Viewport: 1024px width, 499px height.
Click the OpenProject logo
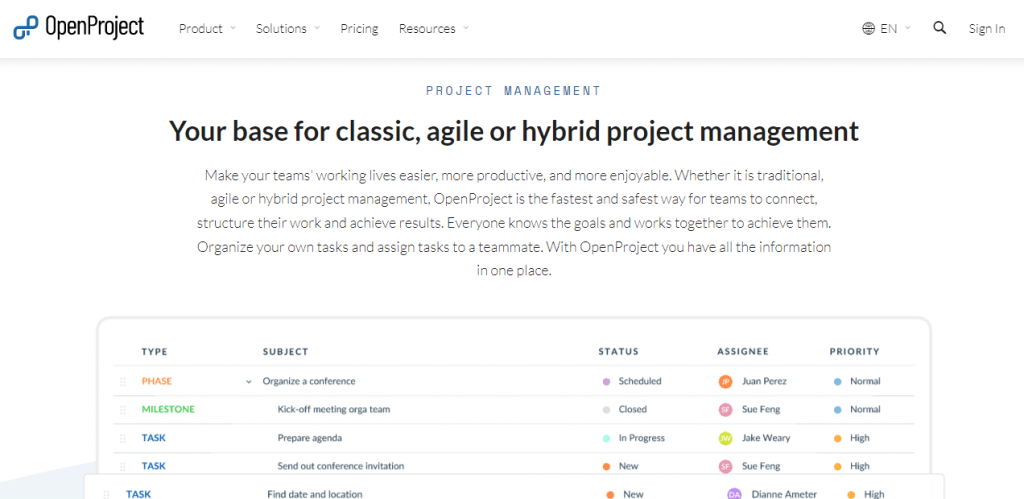point(78,27)
